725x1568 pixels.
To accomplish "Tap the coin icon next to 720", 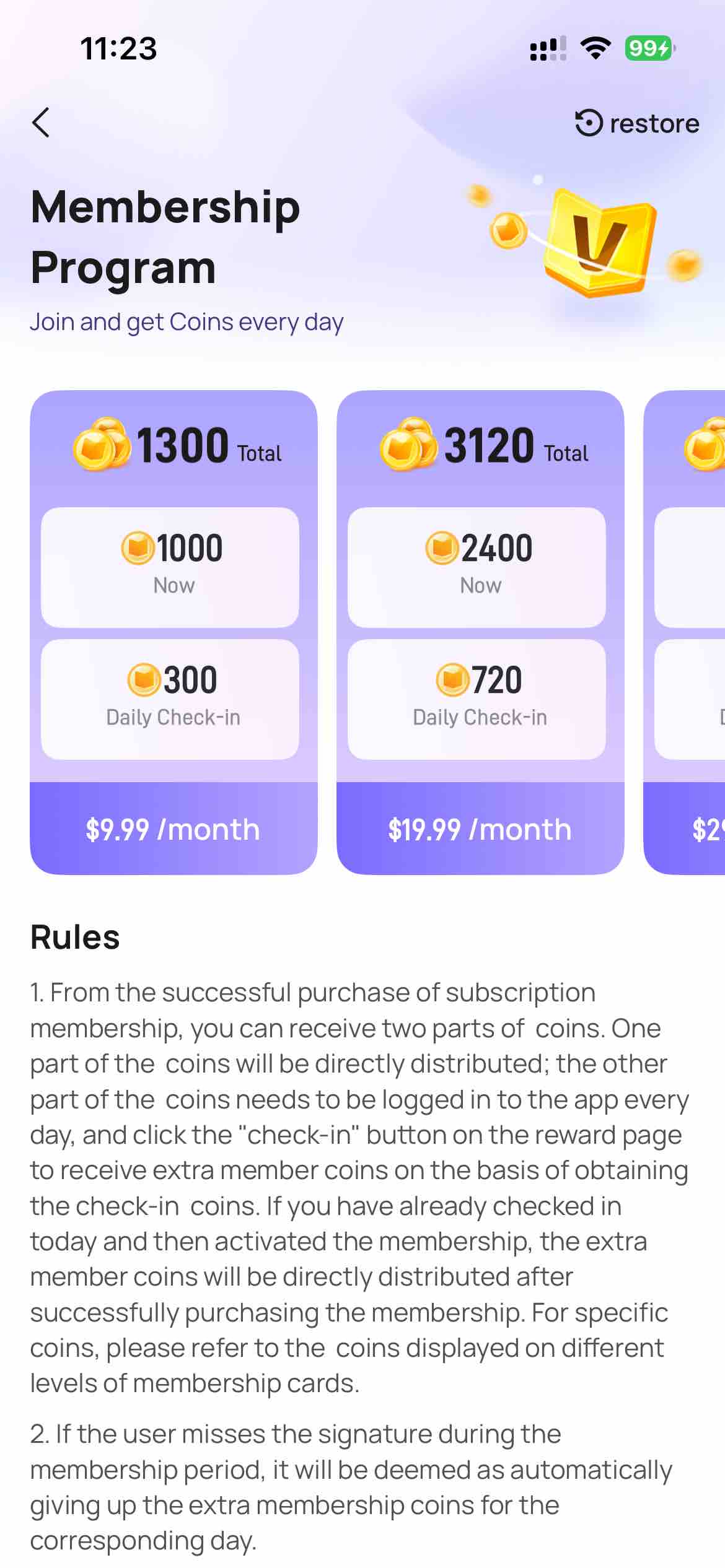I will [x=452, y=680].
